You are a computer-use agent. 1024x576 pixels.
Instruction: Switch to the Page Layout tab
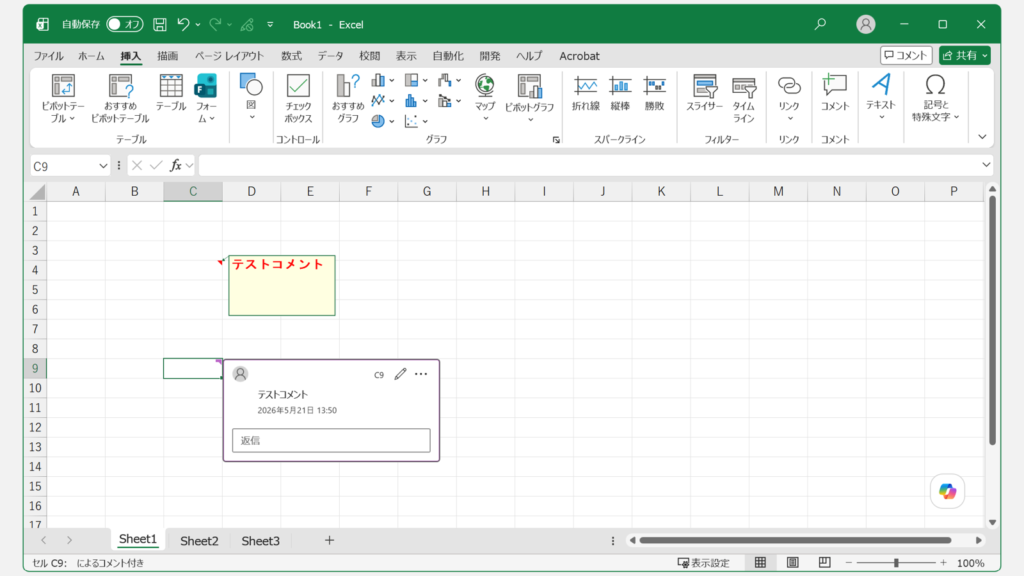pyautogui.click(x=229, y=56)
